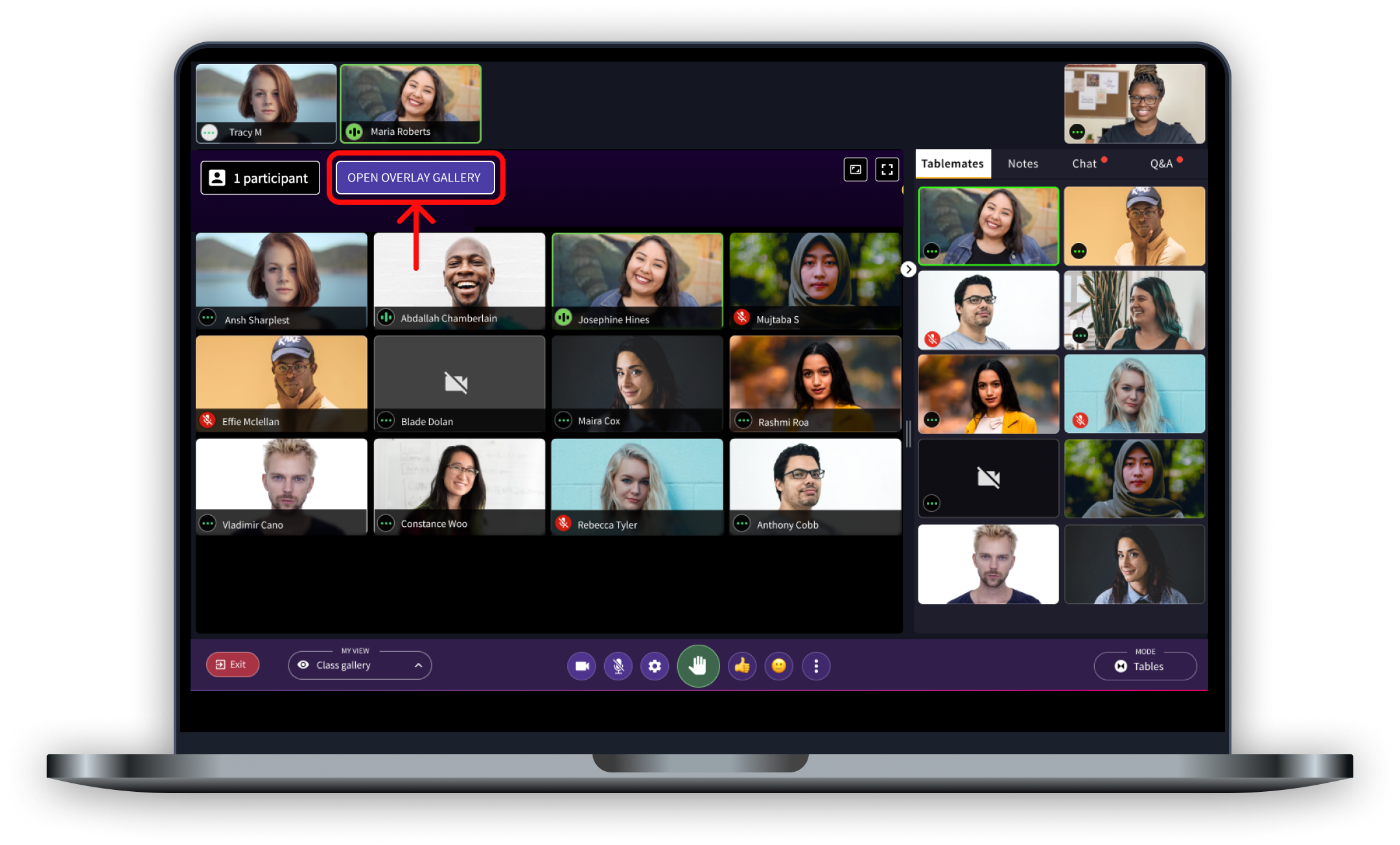This screenshot has width=1400, height=845.
Task: Click muted mic on blonde woman tablemate tile
Action: tap(1080, 420)
